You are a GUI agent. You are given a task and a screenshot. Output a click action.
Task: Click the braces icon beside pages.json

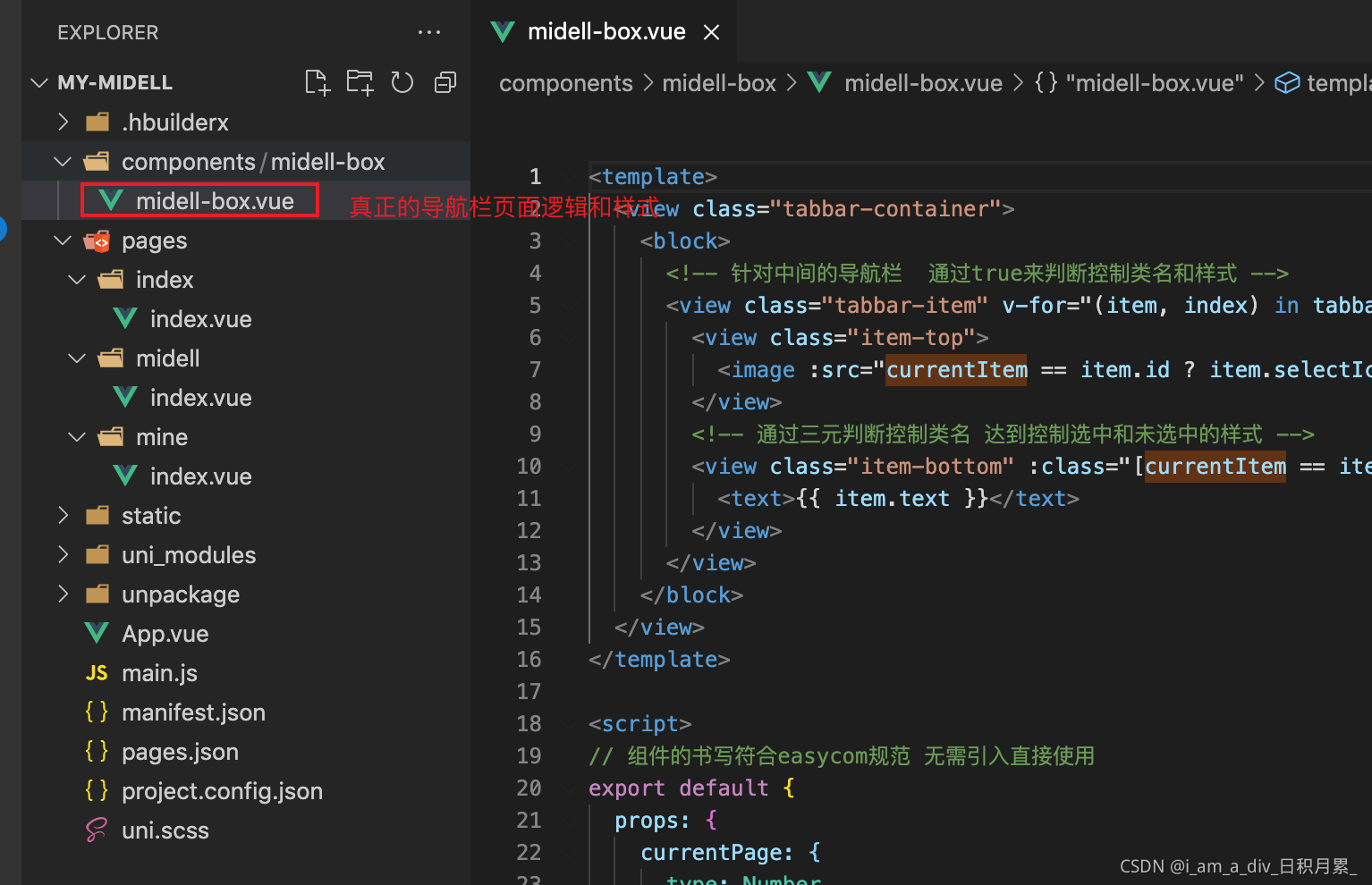[97, 751]
